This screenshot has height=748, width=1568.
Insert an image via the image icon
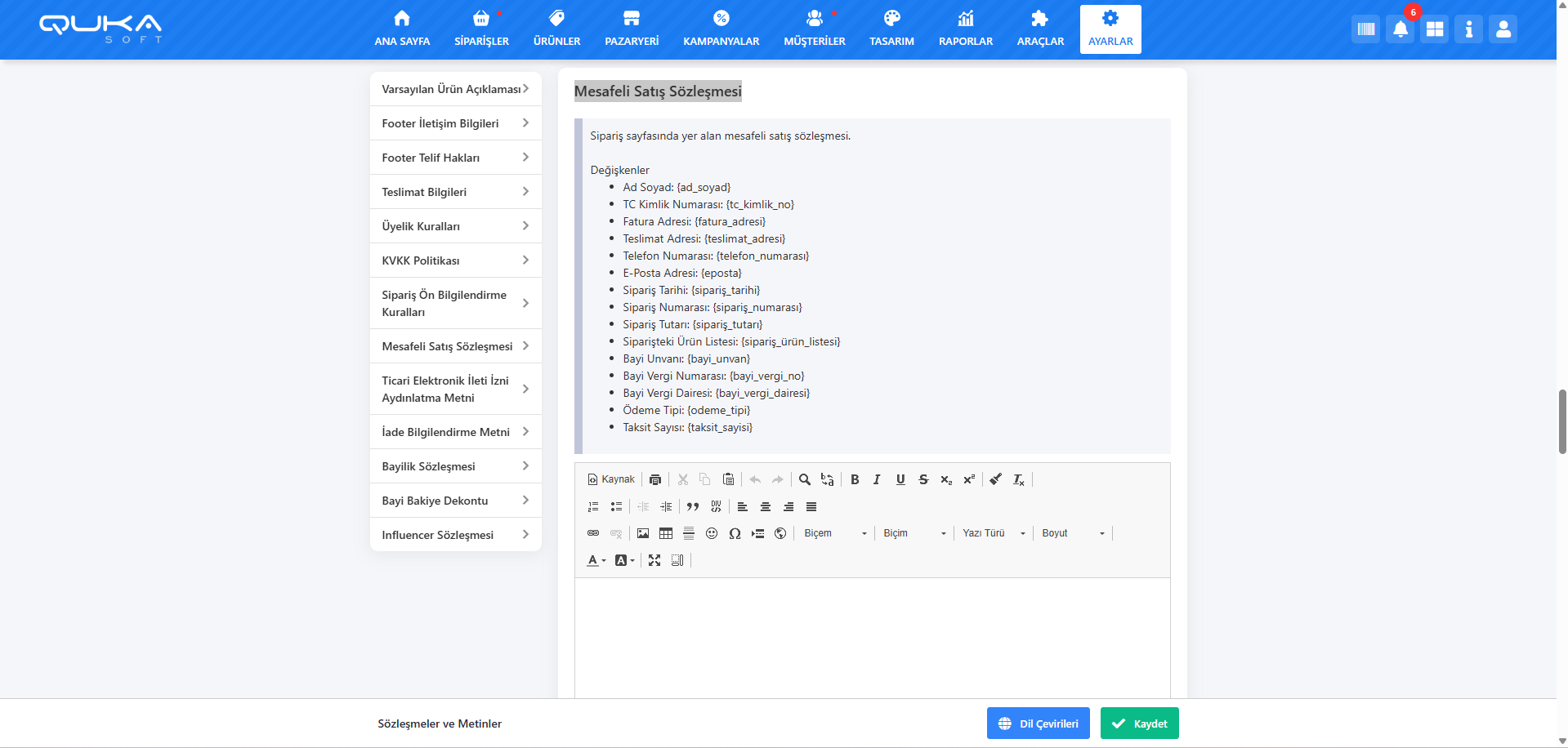643,533
